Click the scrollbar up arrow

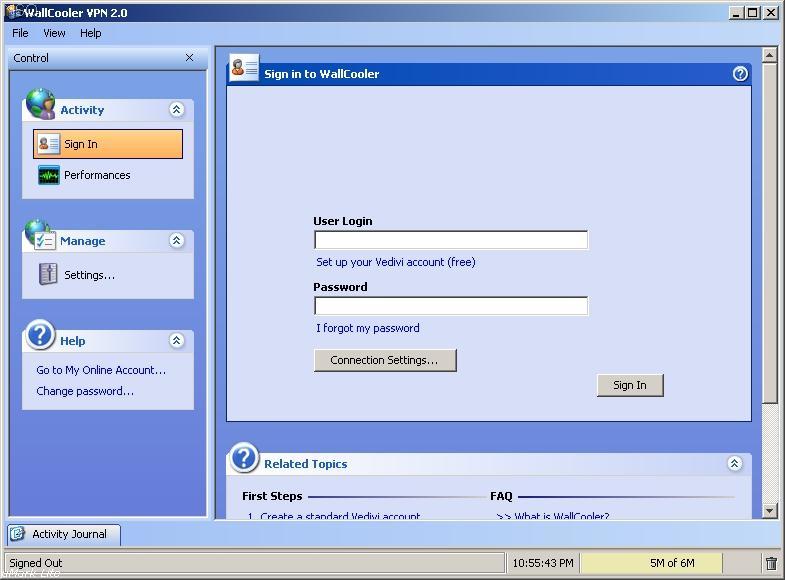tap(770, 55)
